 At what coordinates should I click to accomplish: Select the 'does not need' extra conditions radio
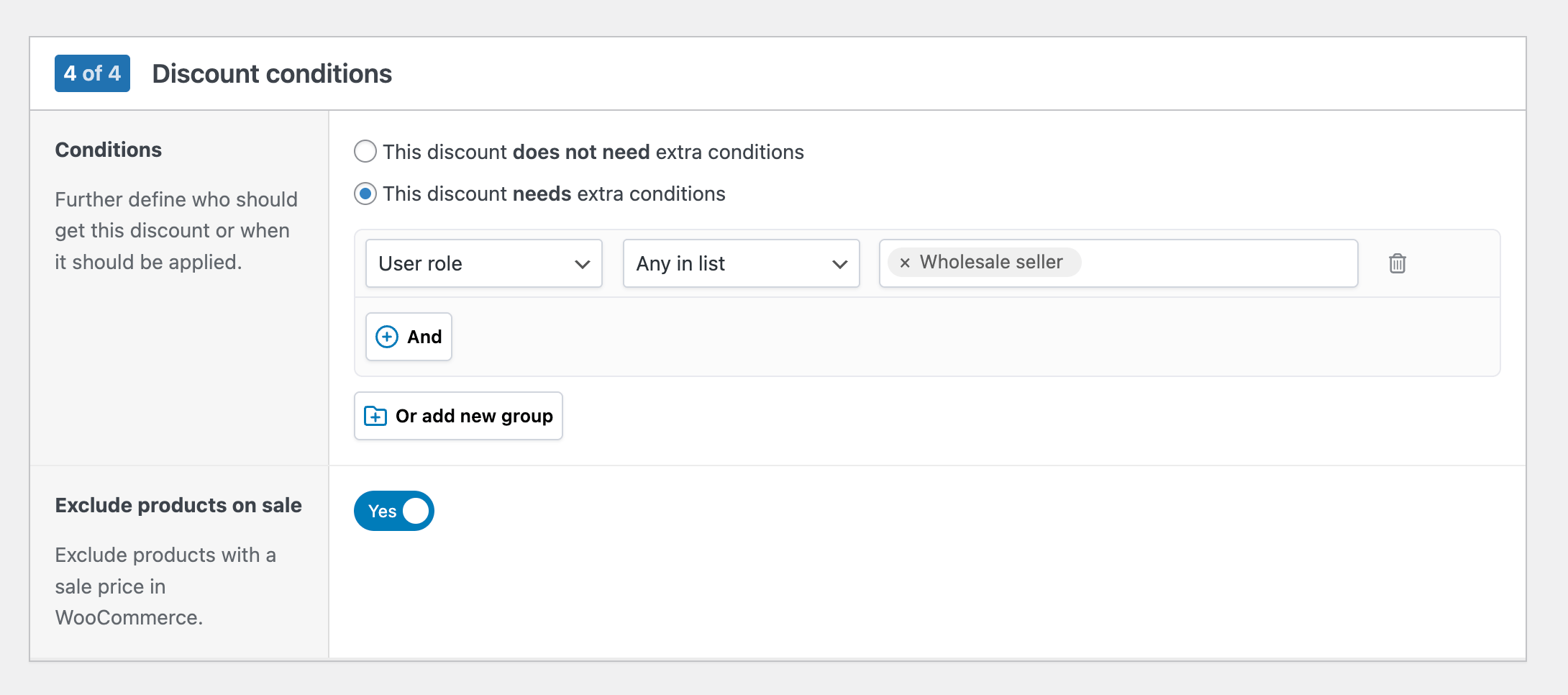(x=365, y=152)
